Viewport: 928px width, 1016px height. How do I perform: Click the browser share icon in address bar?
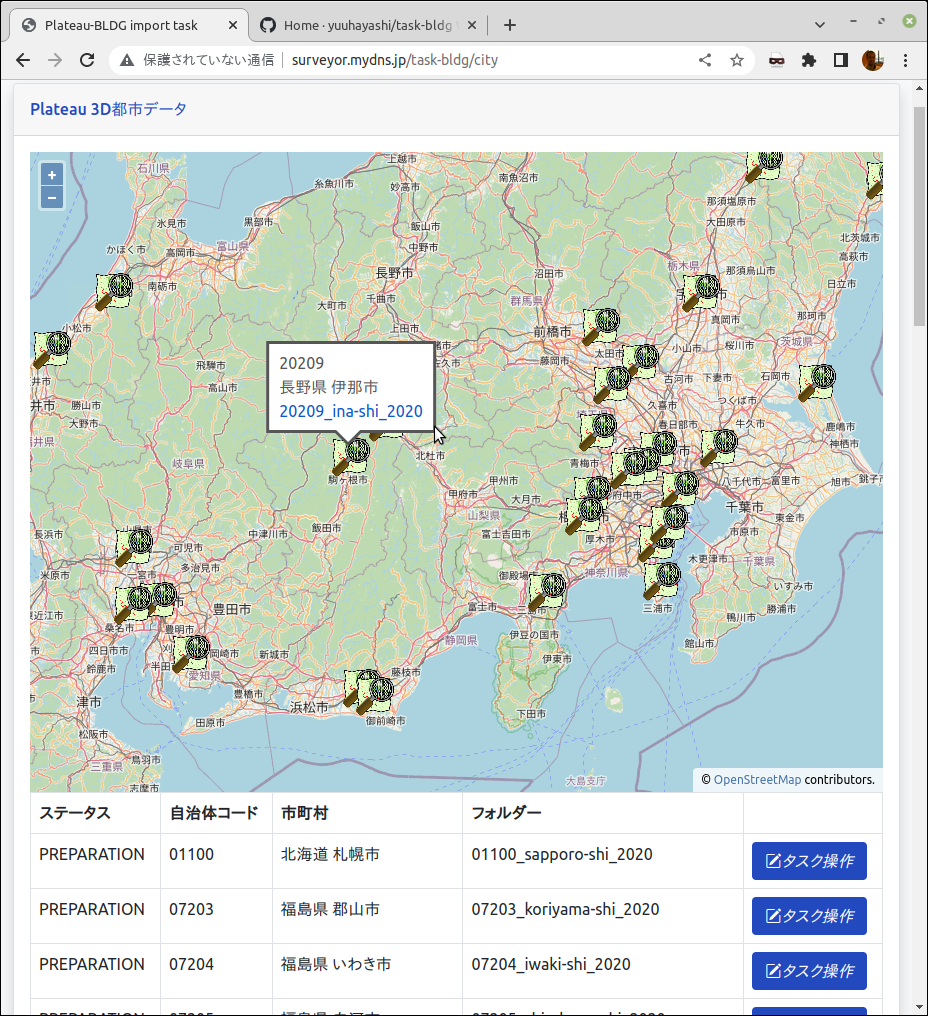pyautogui.click(x=705, y=60)
